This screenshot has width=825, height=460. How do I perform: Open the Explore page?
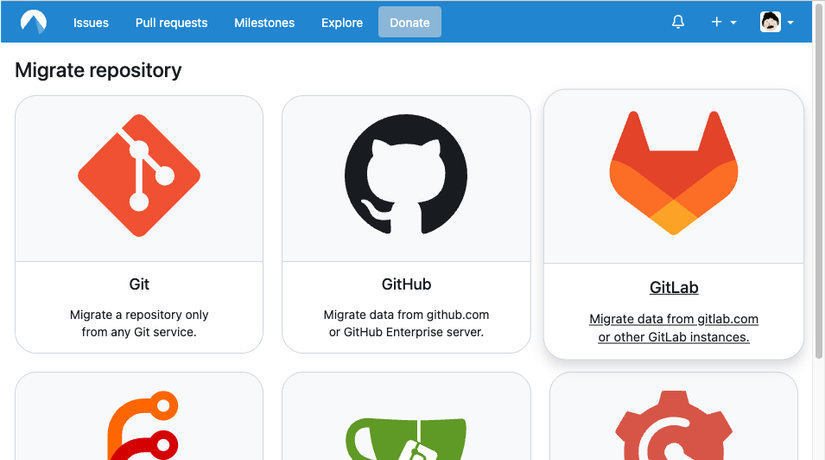click(342, 23)
